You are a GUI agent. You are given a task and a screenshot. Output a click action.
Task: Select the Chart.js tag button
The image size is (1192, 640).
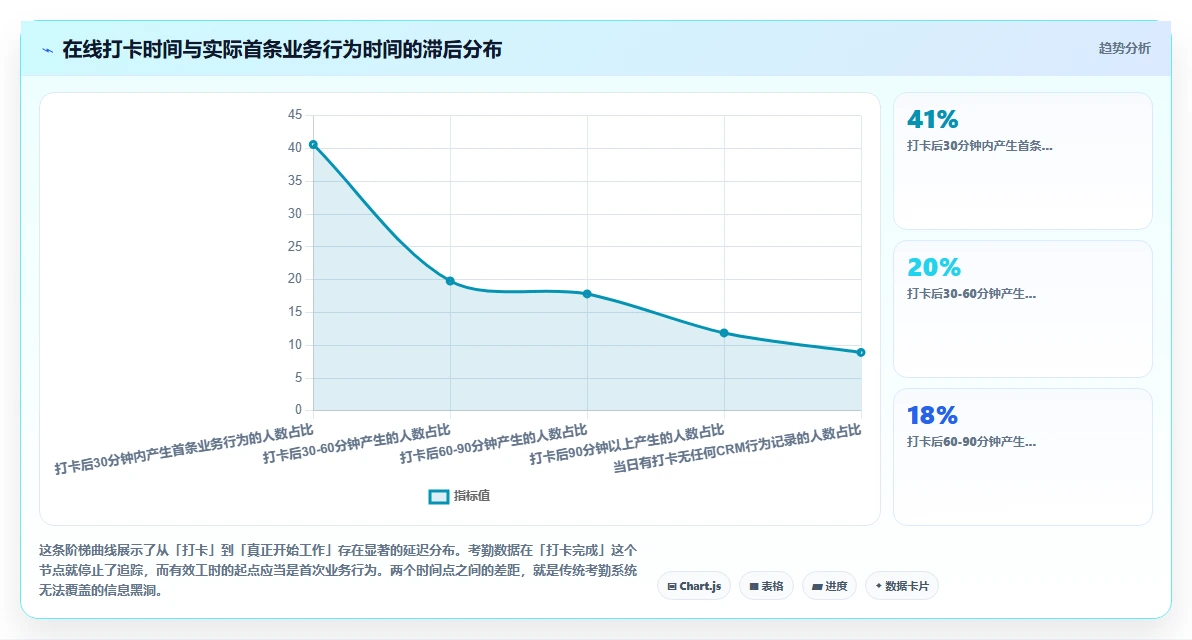(694, 586)
